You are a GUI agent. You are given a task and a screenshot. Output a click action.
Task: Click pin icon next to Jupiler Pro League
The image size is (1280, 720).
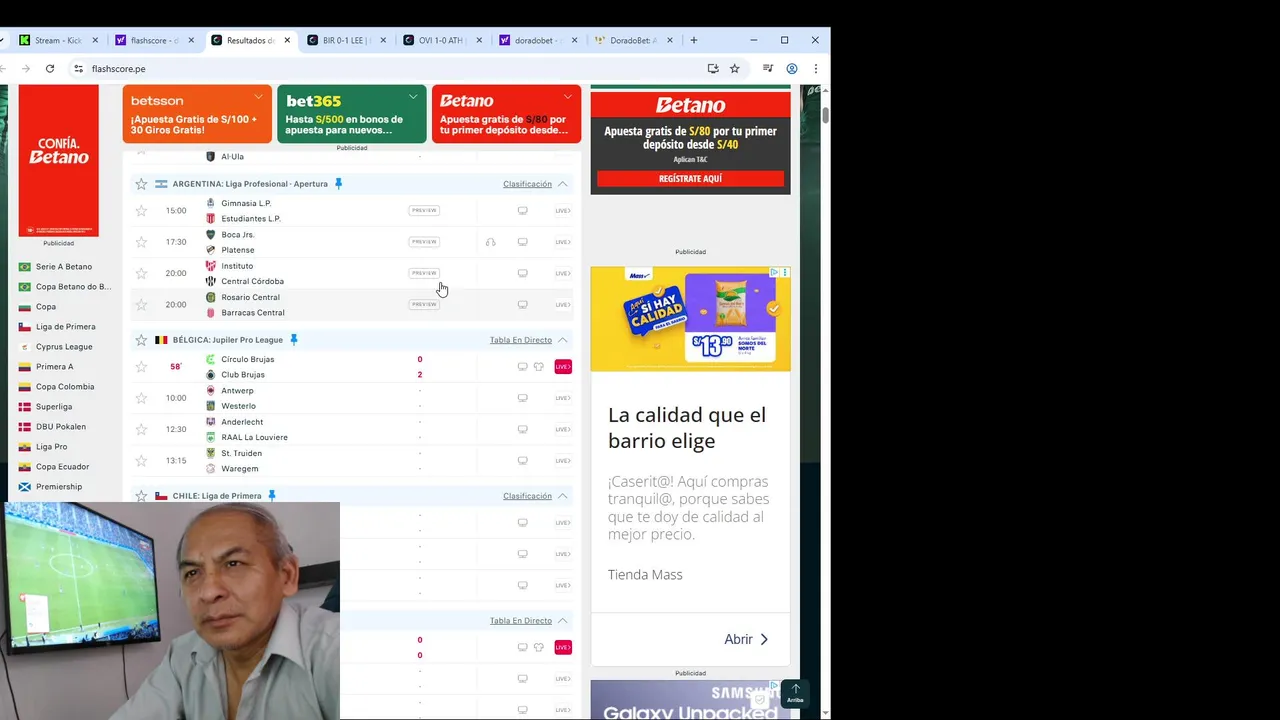[293, 340]
